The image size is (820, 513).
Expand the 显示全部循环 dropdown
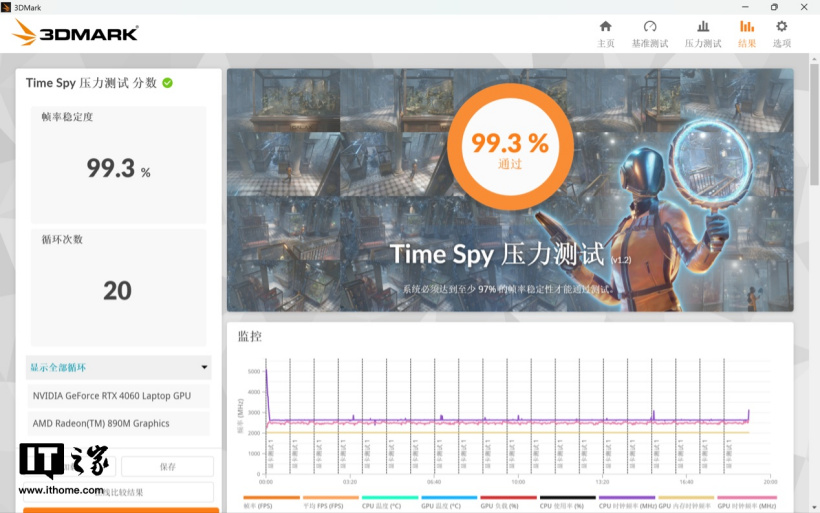click(118, 367)
